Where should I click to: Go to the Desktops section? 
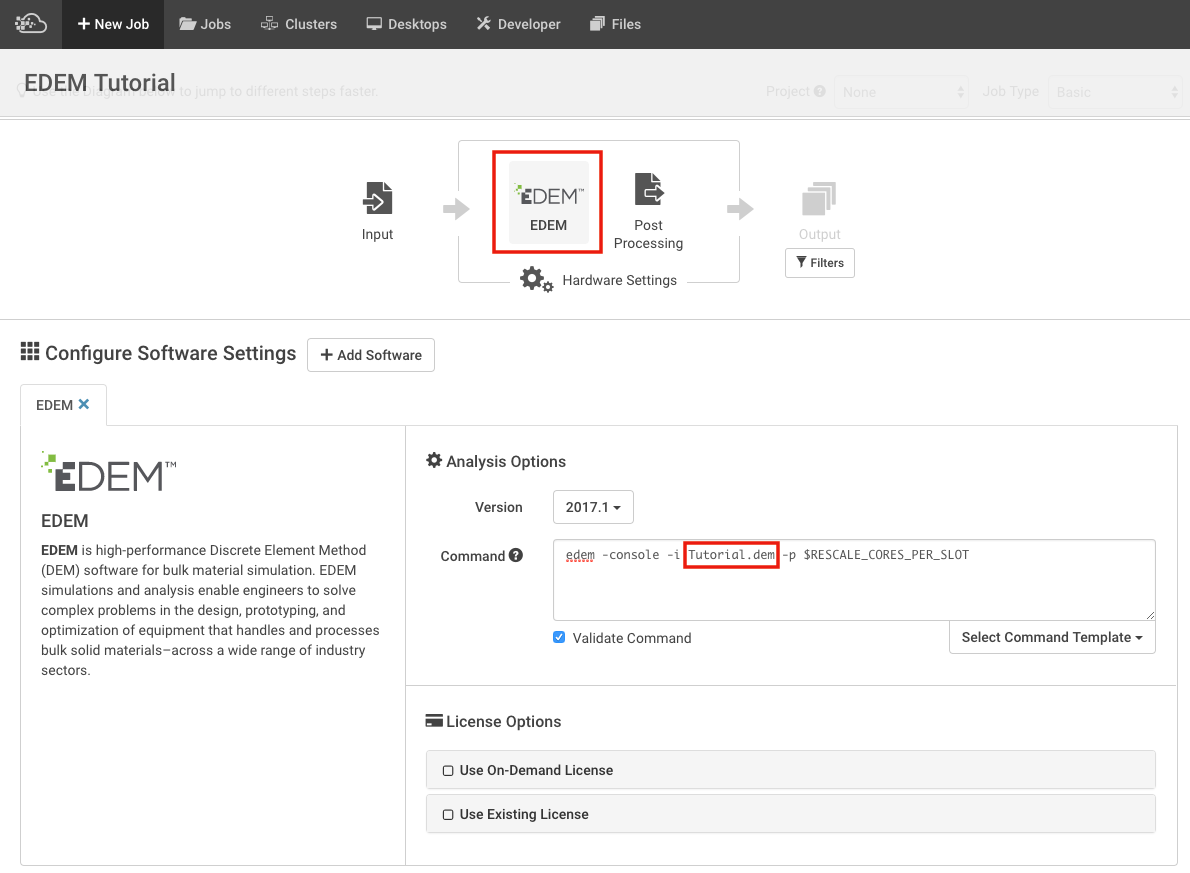[406, 24]
